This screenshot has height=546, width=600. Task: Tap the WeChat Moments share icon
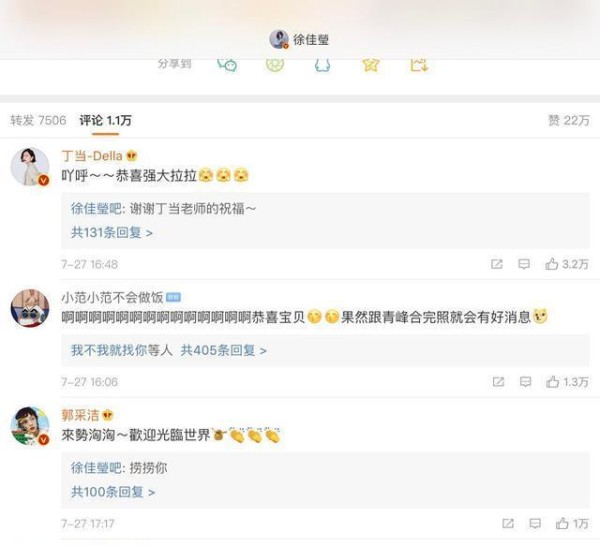[275, 65]
